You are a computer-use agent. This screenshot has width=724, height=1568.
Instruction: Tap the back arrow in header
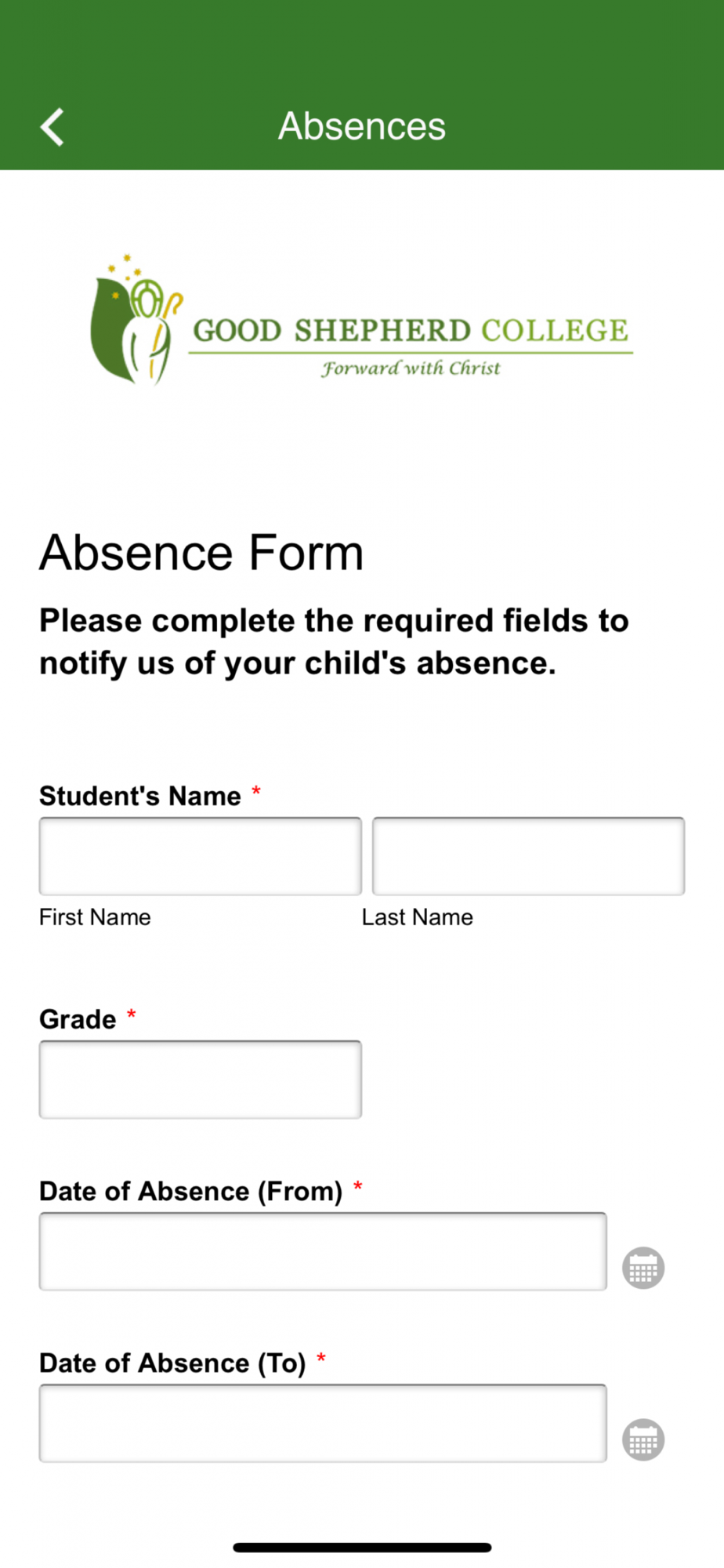[x=52, y=127]
